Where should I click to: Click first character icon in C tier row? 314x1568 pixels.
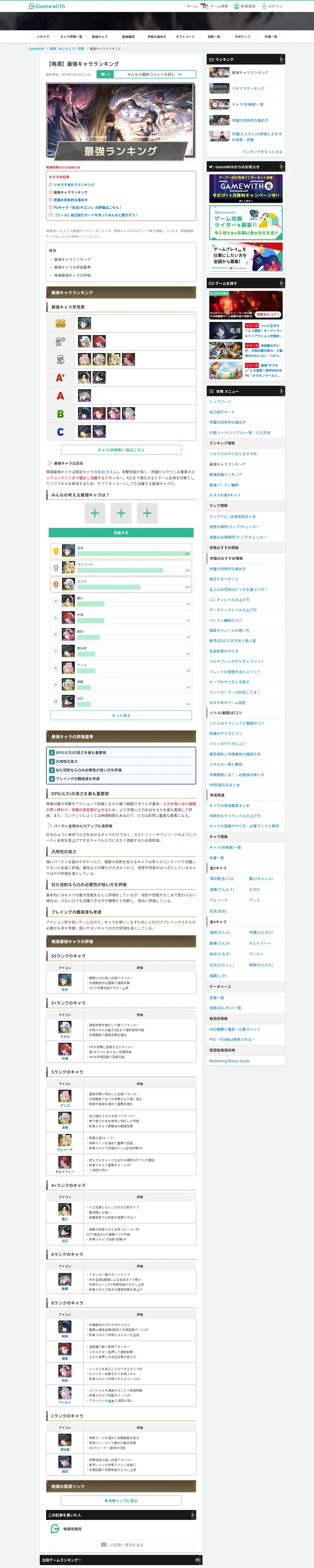(x=84, y=431)
